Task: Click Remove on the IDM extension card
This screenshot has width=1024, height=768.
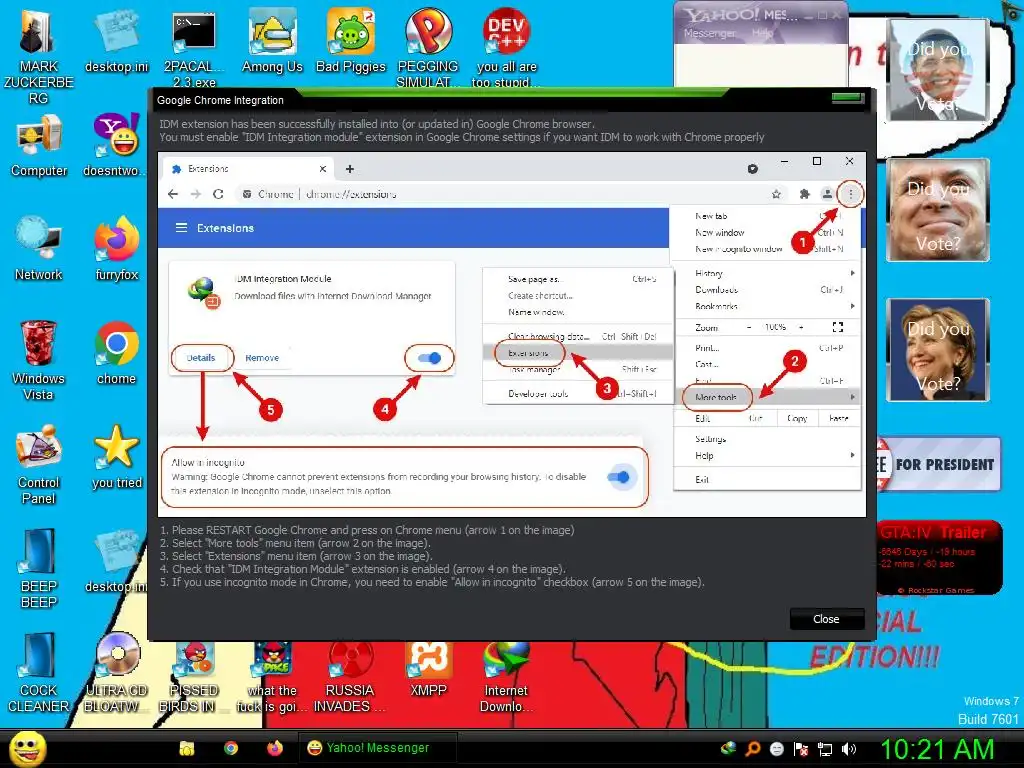Action: pyautogui.click(x=262, y=358)
